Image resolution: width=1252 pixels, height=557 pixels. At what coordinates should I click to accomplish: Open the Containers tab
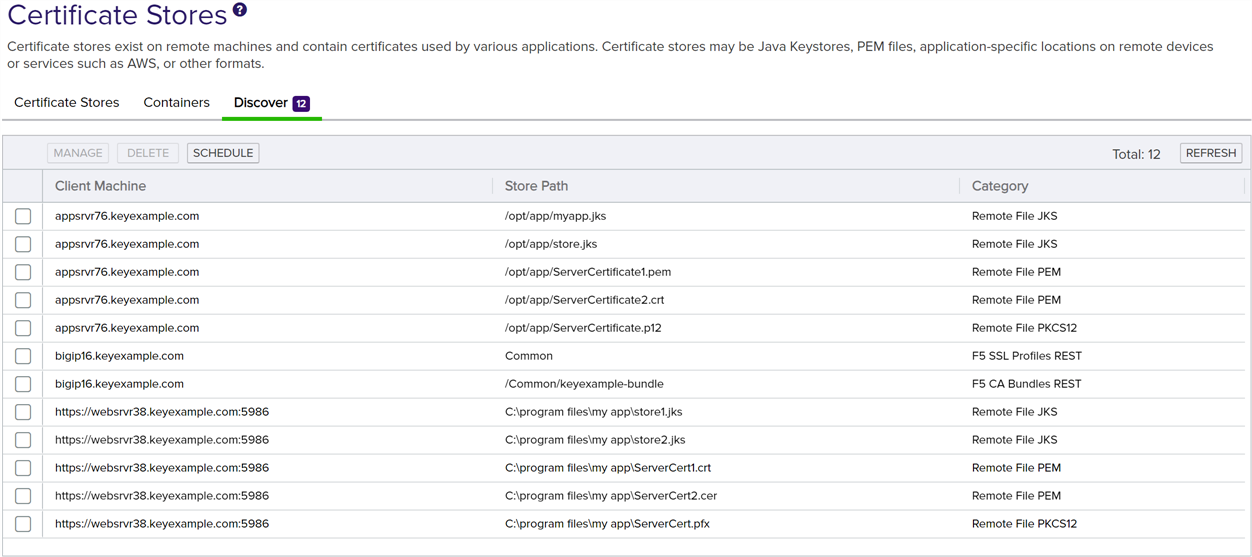point(176,103)
